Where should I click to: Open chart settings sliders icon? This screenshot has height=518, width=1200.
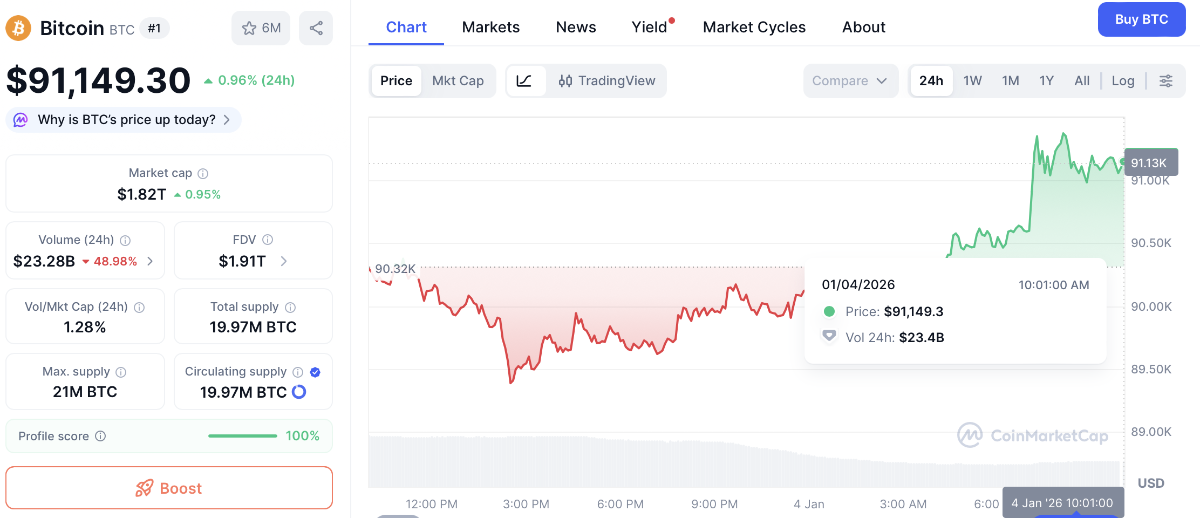click(1166, 81)
